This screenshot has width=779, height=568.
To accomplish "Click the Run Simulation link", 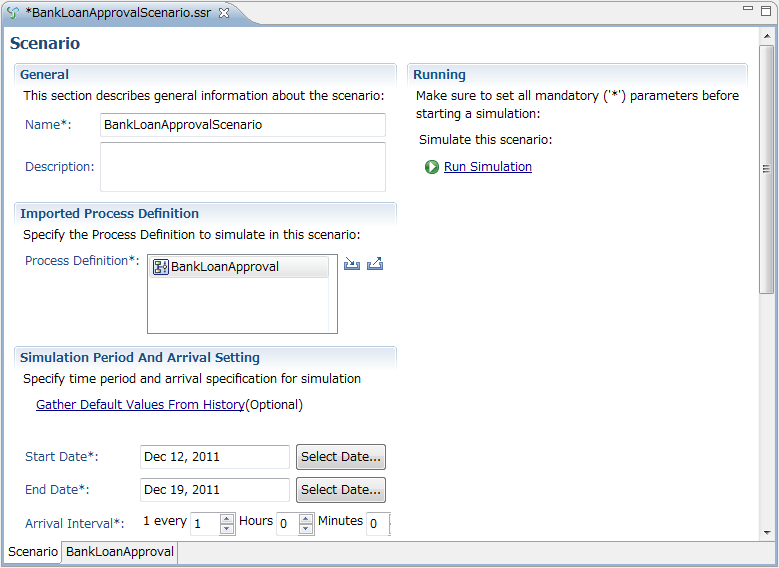I will pos(488,166).
